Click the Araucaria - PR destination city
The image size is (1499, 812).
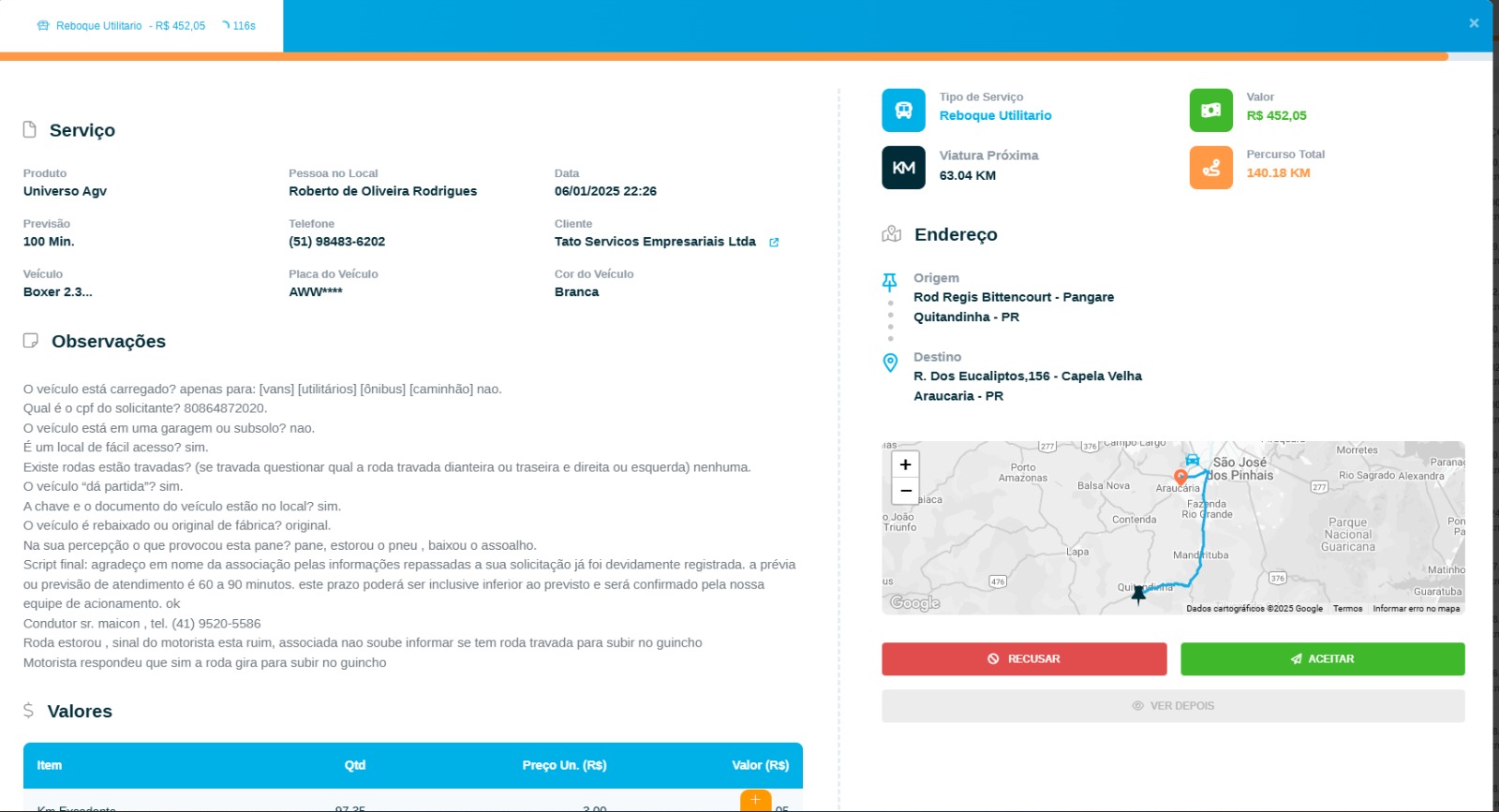pos(958,396)
